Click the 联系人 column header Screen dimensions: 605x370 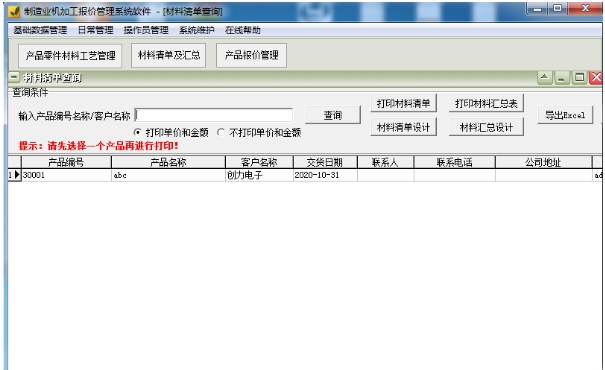(x=385, y=162)
